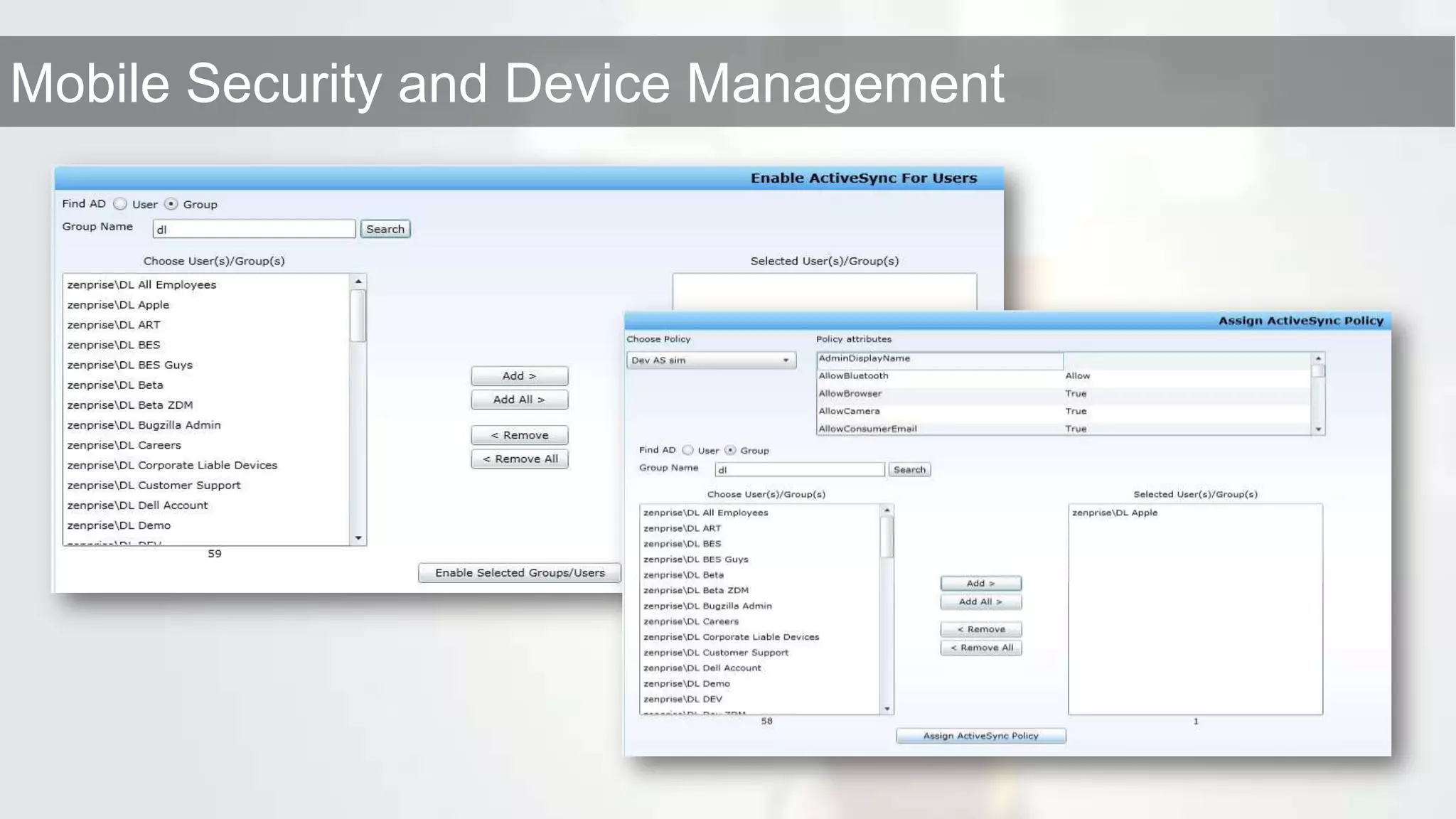Select Group radio in Assign Policy window
This screenshot has width=1456, height=819.
[x=730, y=450]
